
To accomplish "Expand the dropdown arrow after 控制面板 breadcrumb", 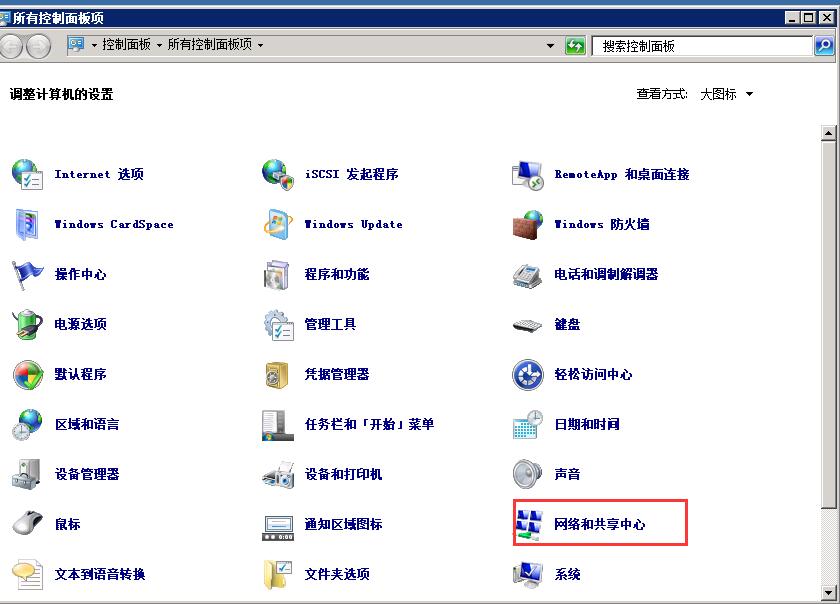I will click(159, 46).
